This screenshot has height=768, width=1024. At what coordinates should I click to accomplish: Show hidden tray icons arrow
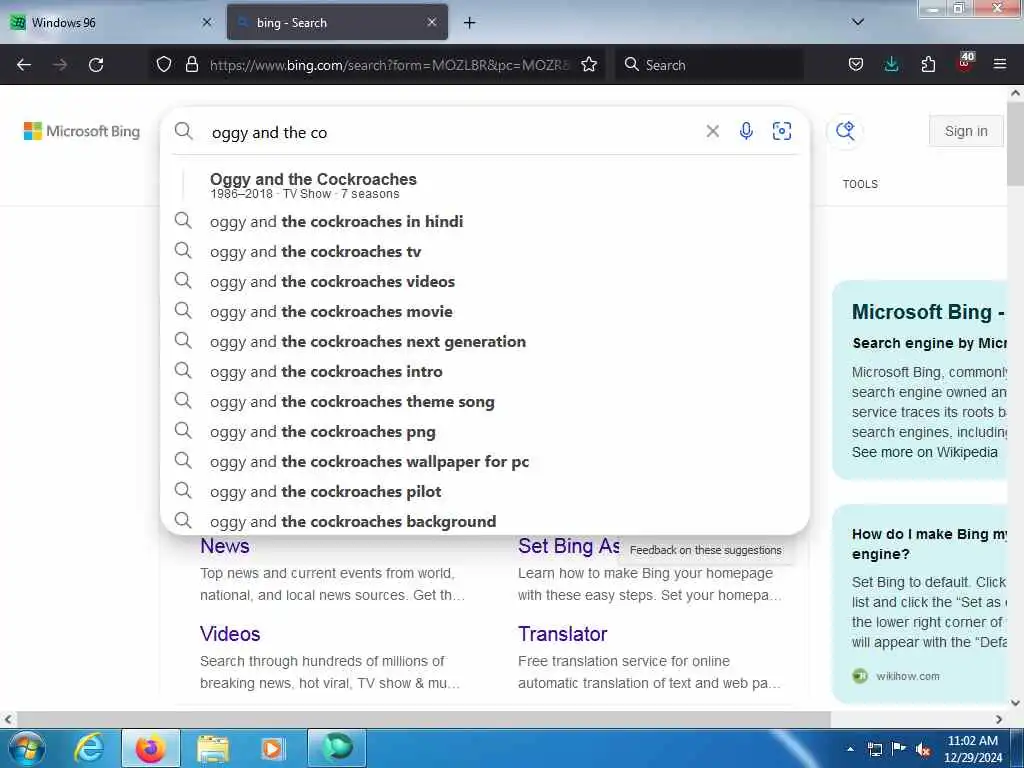850,749
